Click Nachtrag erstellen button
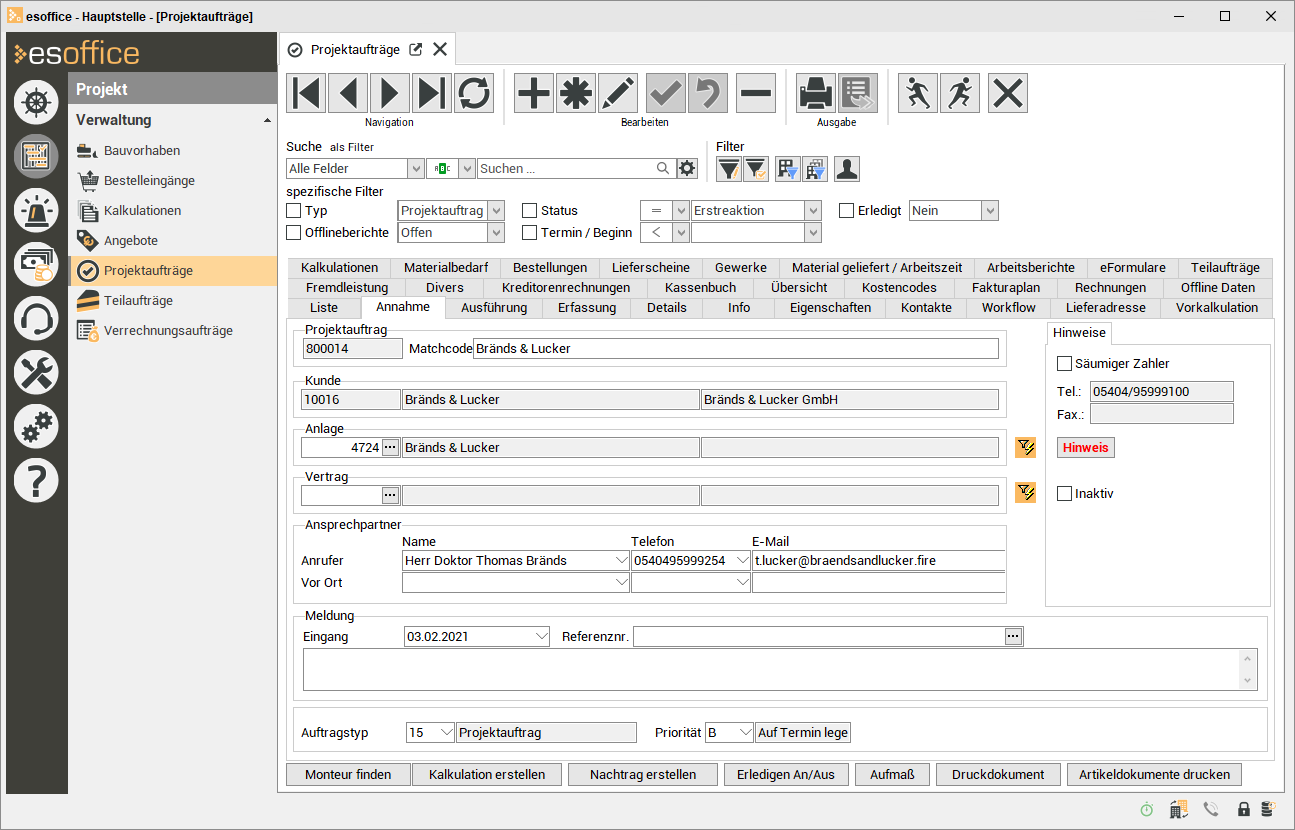 pos(644,775)
